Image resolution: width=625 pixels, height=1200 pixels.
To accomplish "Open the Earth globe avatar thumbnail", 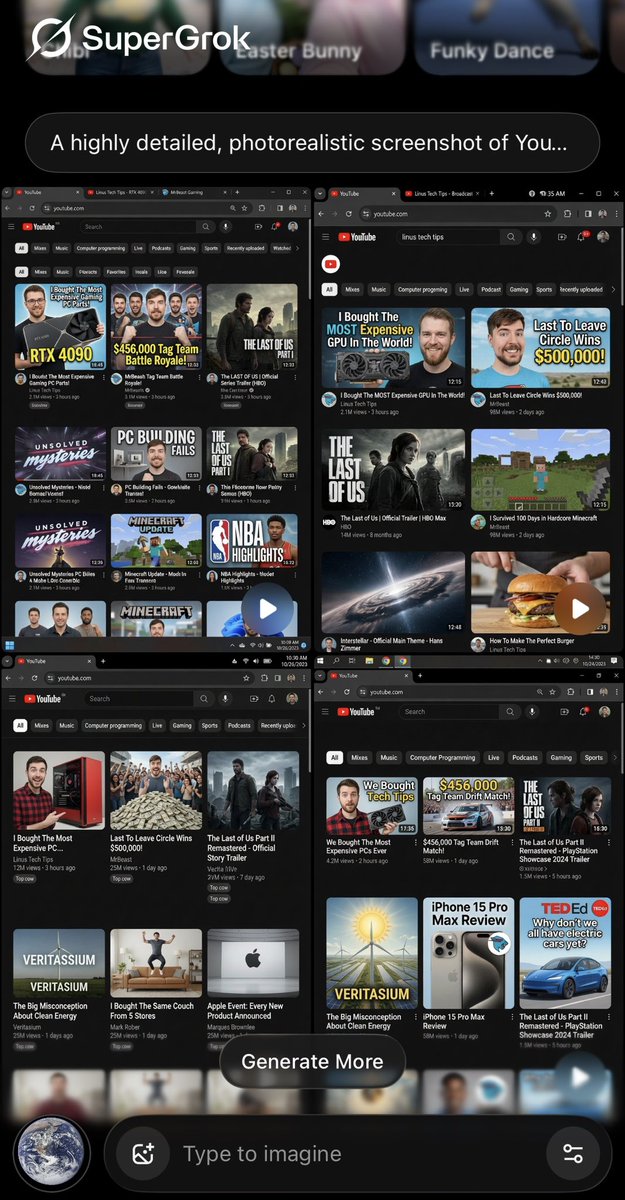I will pos(52,1155).
